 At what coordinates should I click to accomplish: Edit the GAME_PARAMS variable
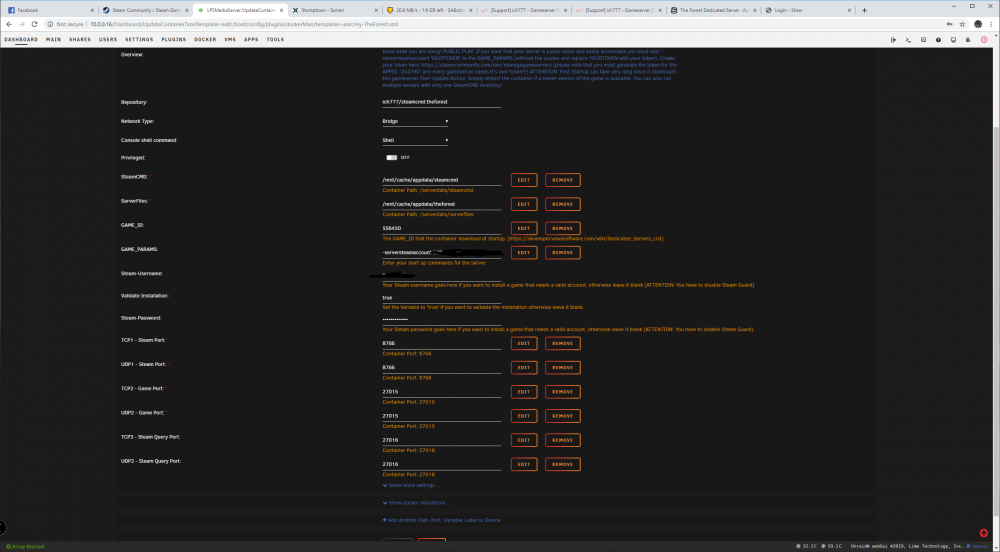tap(524, 252)
